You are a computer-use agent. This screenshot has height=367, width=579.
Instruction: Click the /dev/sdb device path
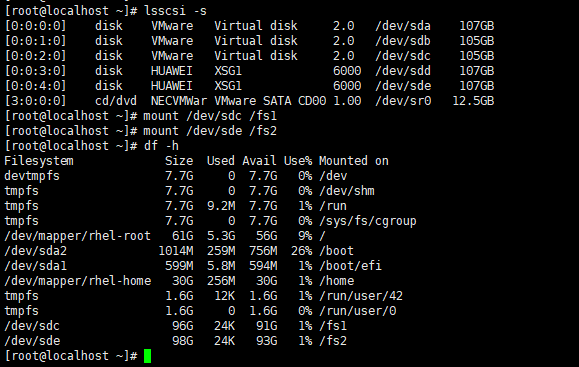click(403, 41)
